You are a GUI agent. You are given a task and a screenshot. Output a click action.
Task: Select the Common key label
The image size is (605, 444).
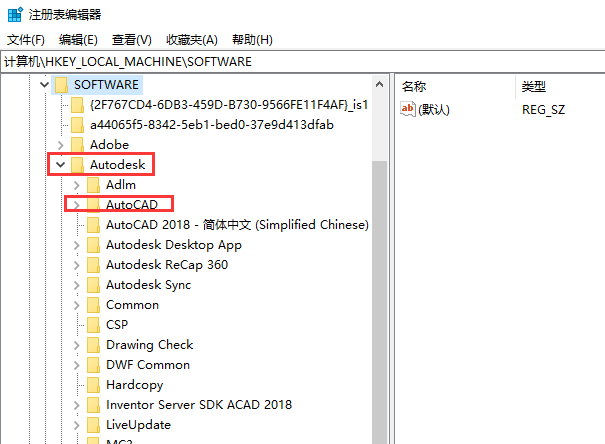tap(132, 305)
